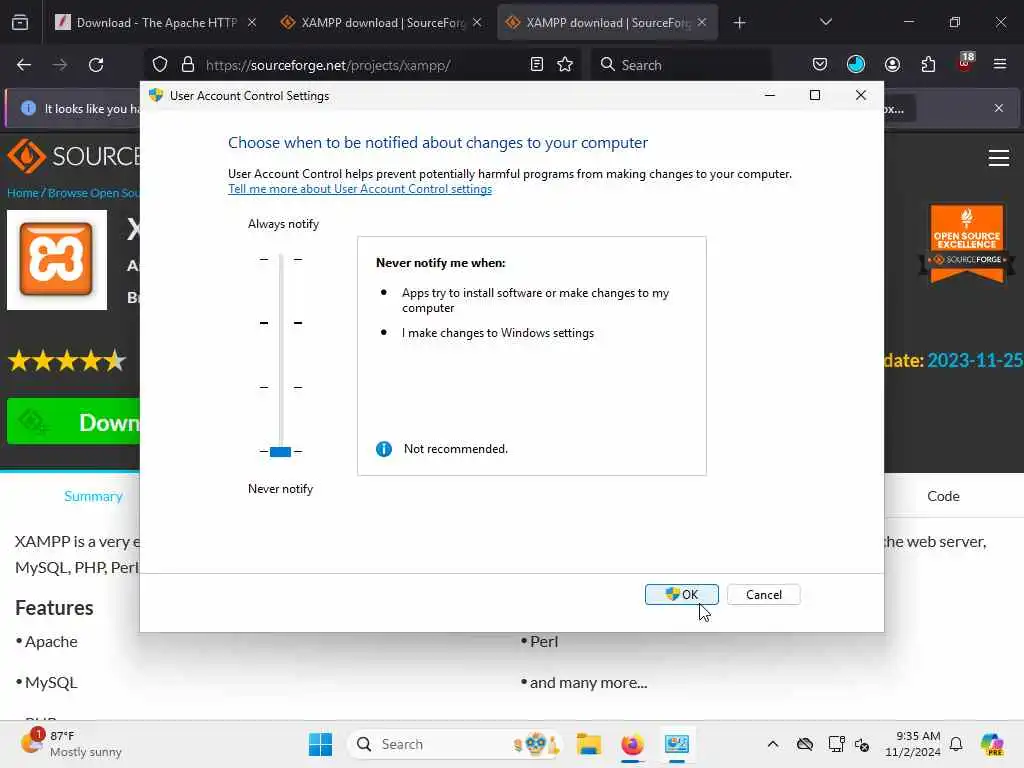Bookmark this page with star icon
The image size is (1024, 768).
(x=565, y=65)
